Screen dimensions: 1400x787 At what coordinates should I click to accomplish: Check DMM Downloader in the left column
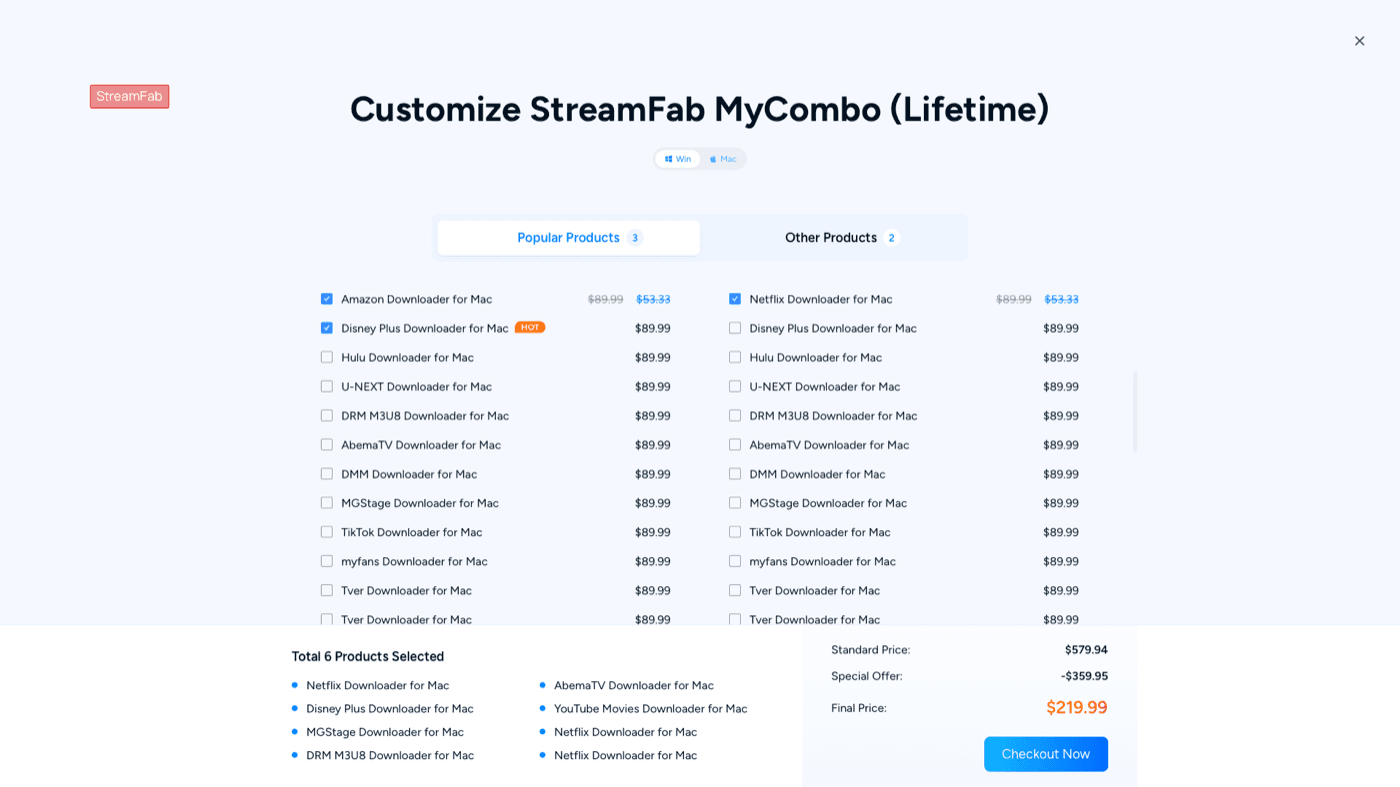[x=327, y=474]
